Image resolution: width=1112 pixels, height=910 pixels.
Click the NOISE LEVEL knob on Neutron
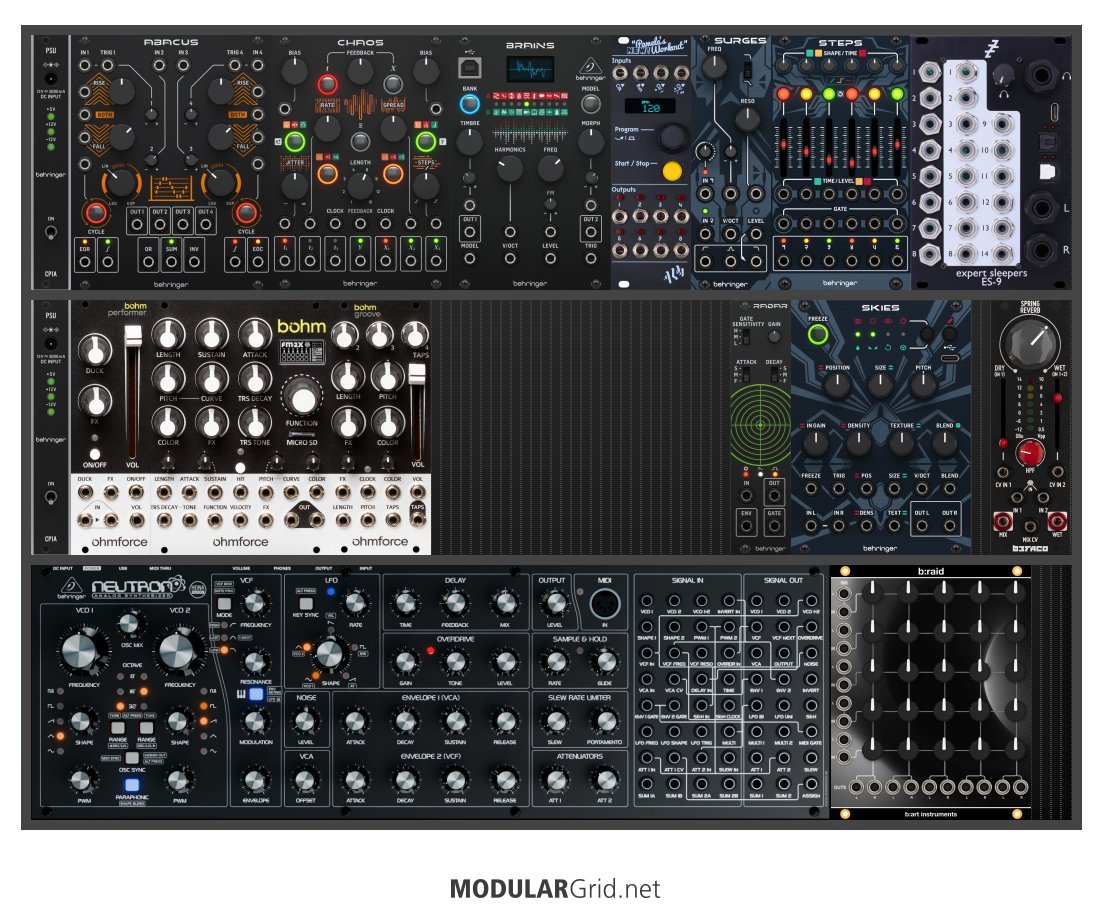305,721
